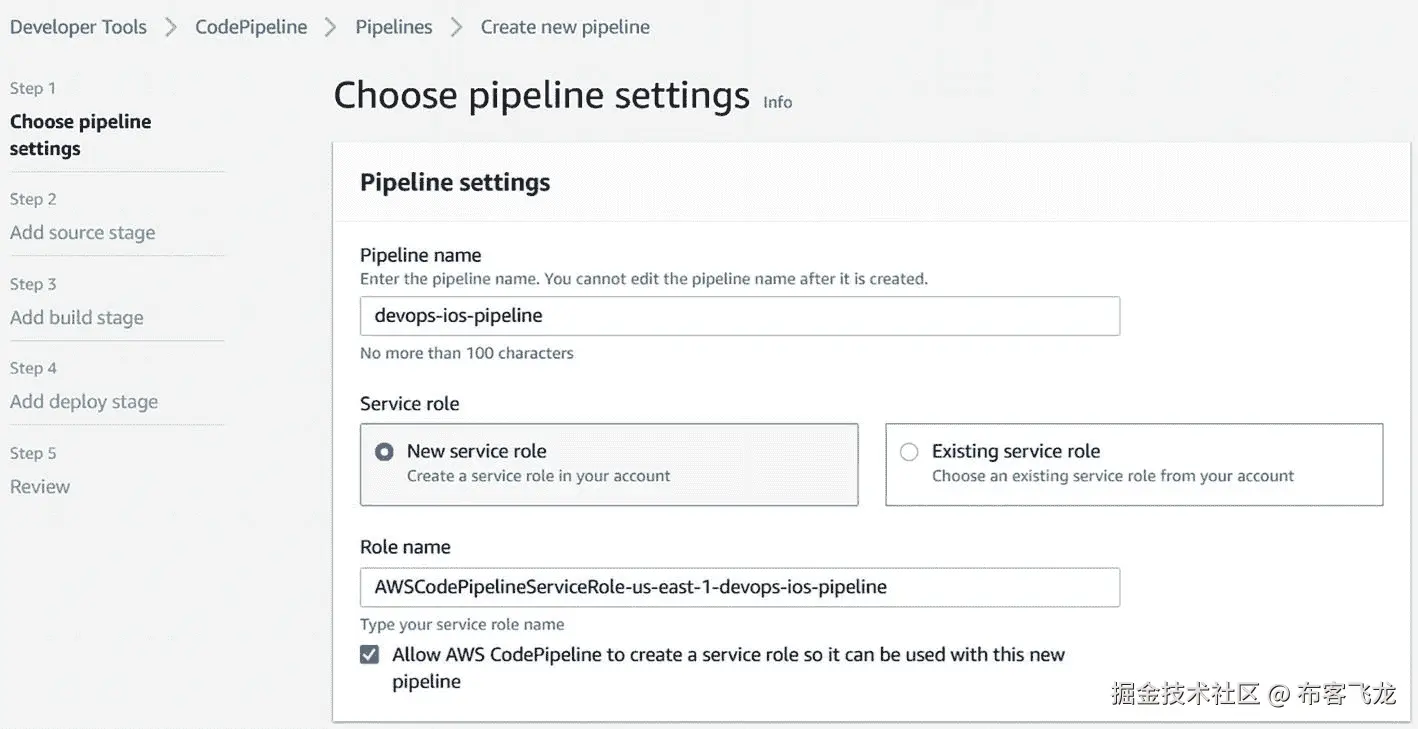Click the Role name input field

click(739, 587)
